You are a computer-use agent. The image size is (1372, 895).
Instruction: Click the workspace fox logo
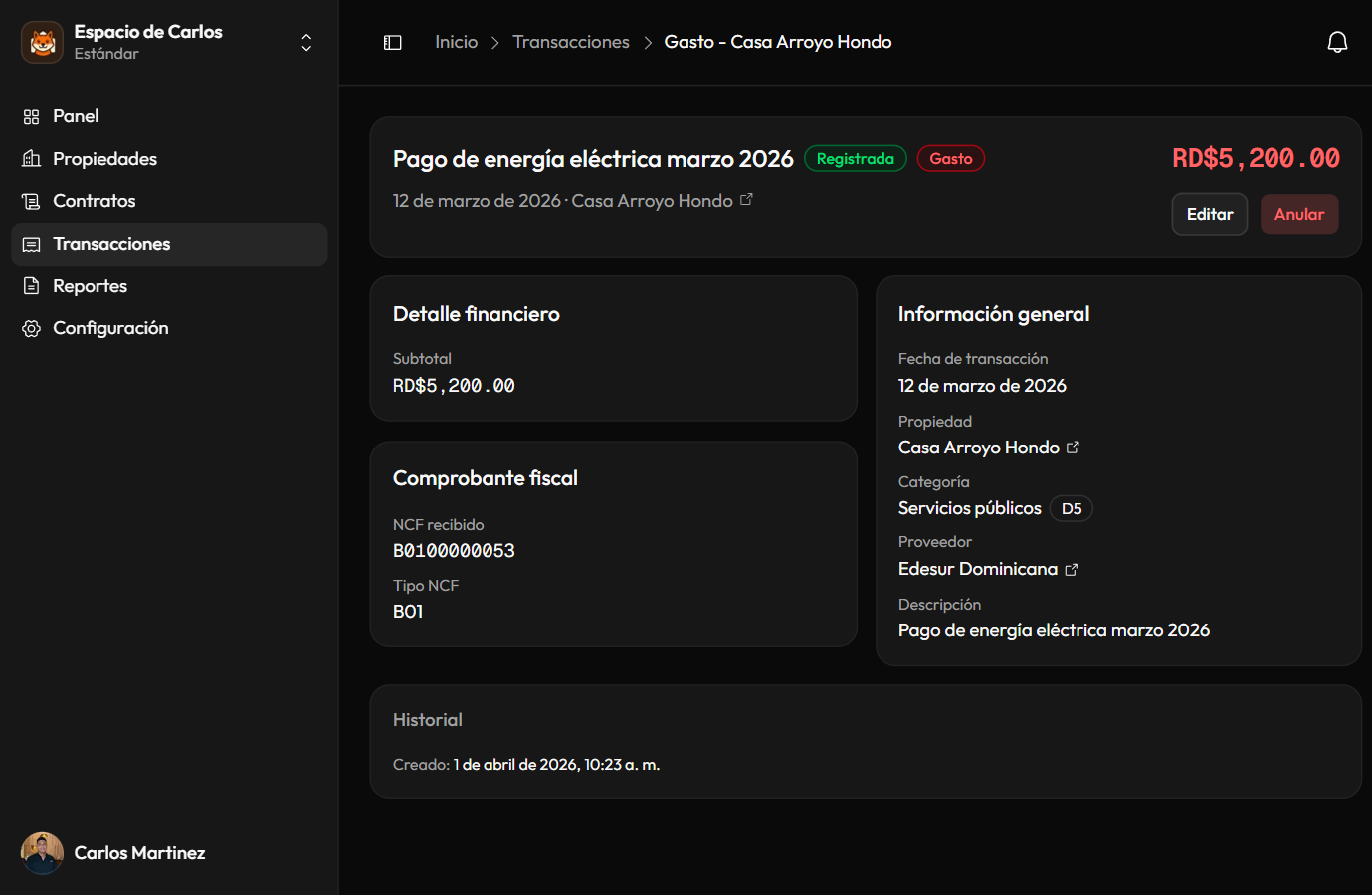point(42,42)
